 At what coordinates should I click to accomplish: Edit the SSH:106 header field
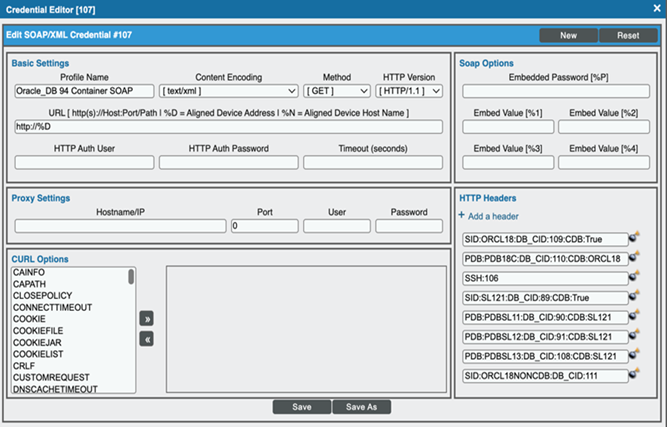pos(545,279)
